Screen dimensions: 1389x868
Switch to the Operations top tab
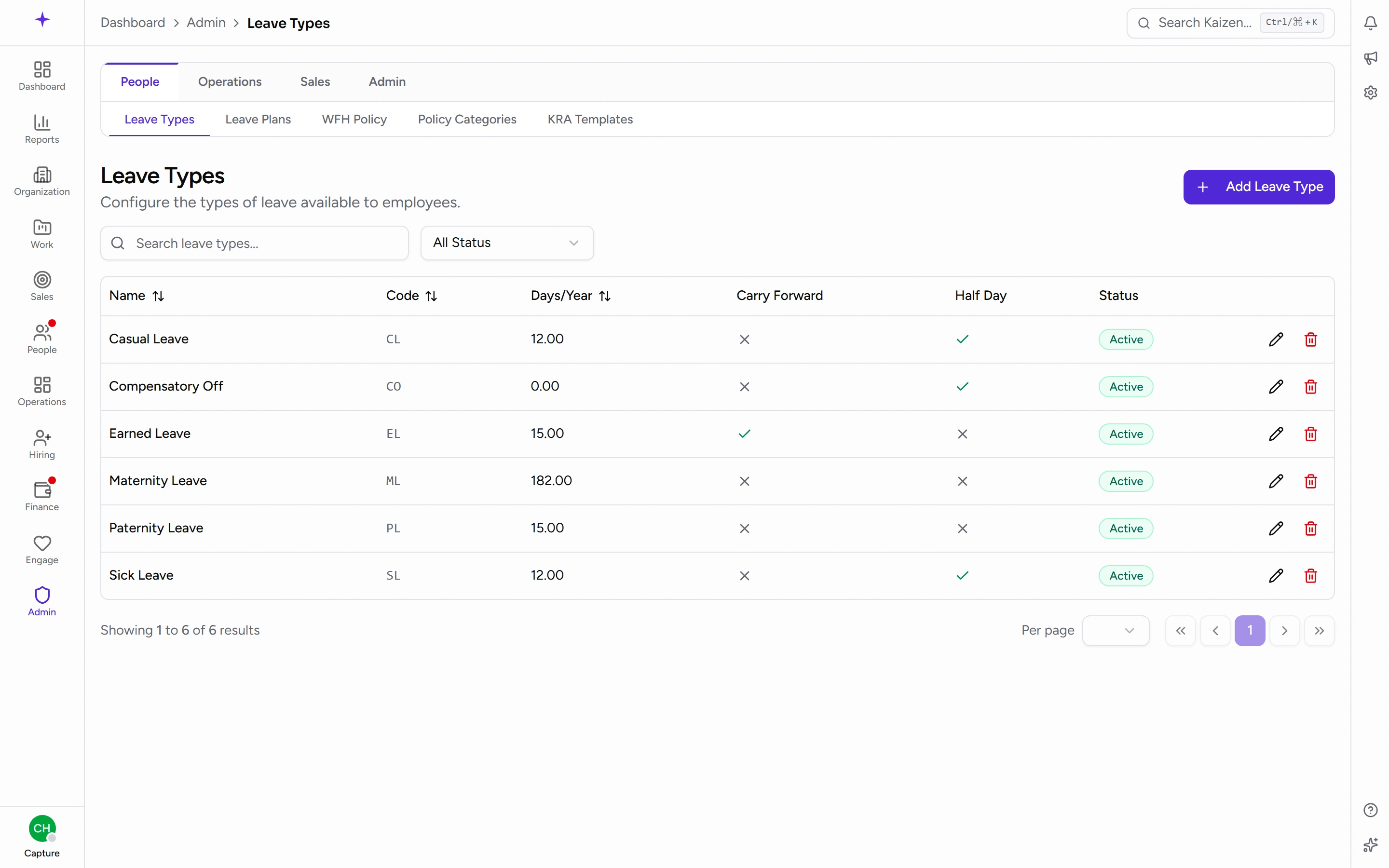(x=230, y=81)
